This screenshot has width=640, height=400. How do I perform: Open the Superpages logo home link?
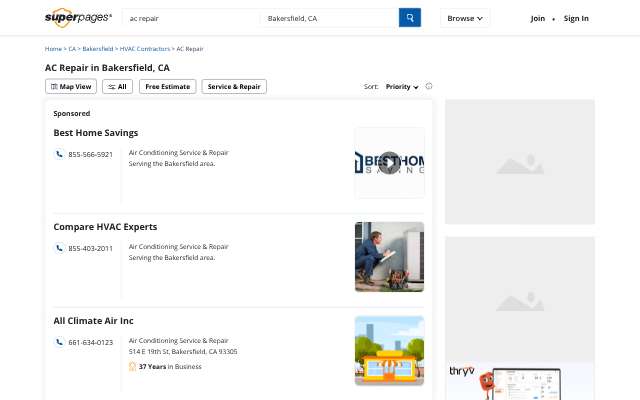tap(78, 18)
